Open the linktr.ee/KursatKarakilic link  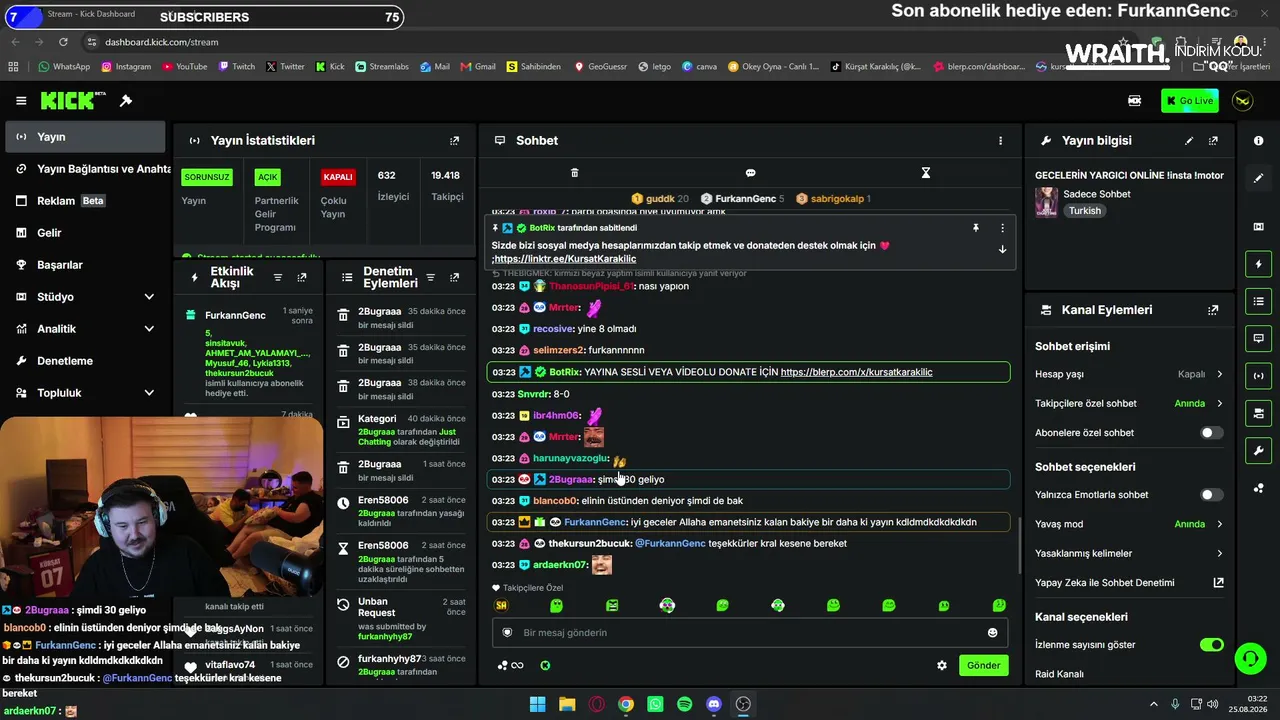tap(565, 259)
